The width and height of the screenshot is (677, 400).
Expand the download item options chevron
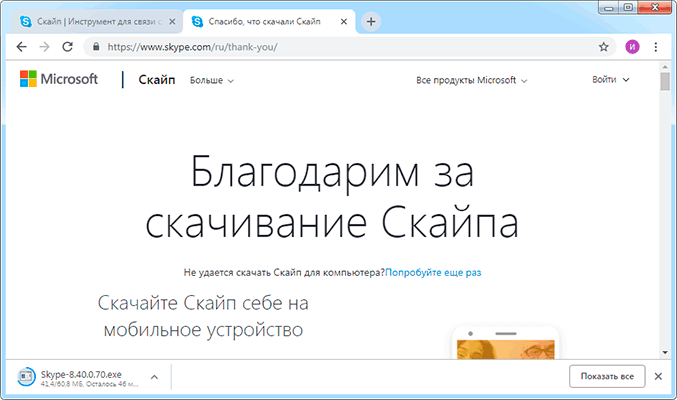154,377
